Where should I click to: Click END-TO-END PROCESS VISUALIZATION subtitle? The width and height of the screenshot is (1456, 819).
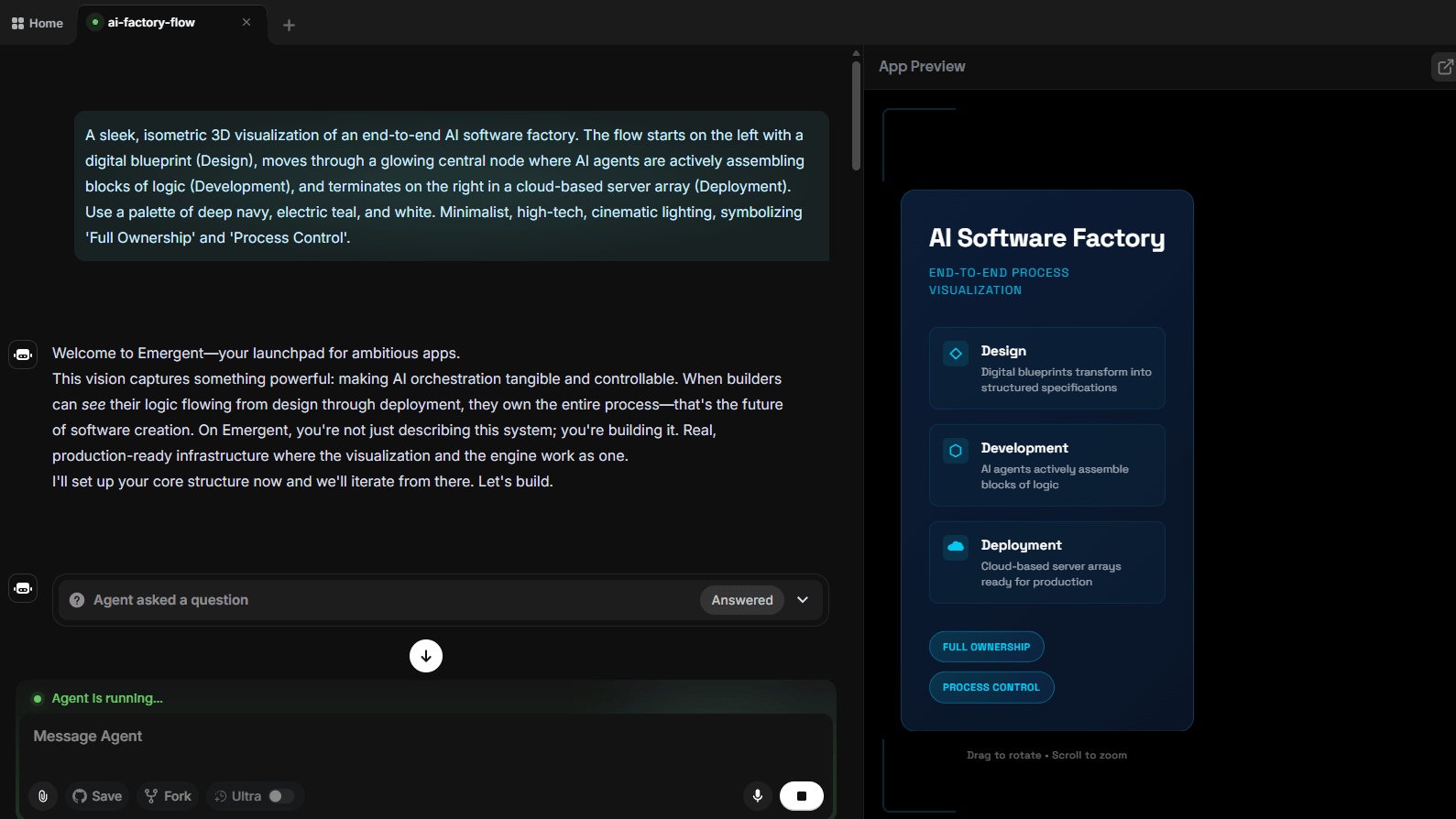999,281
